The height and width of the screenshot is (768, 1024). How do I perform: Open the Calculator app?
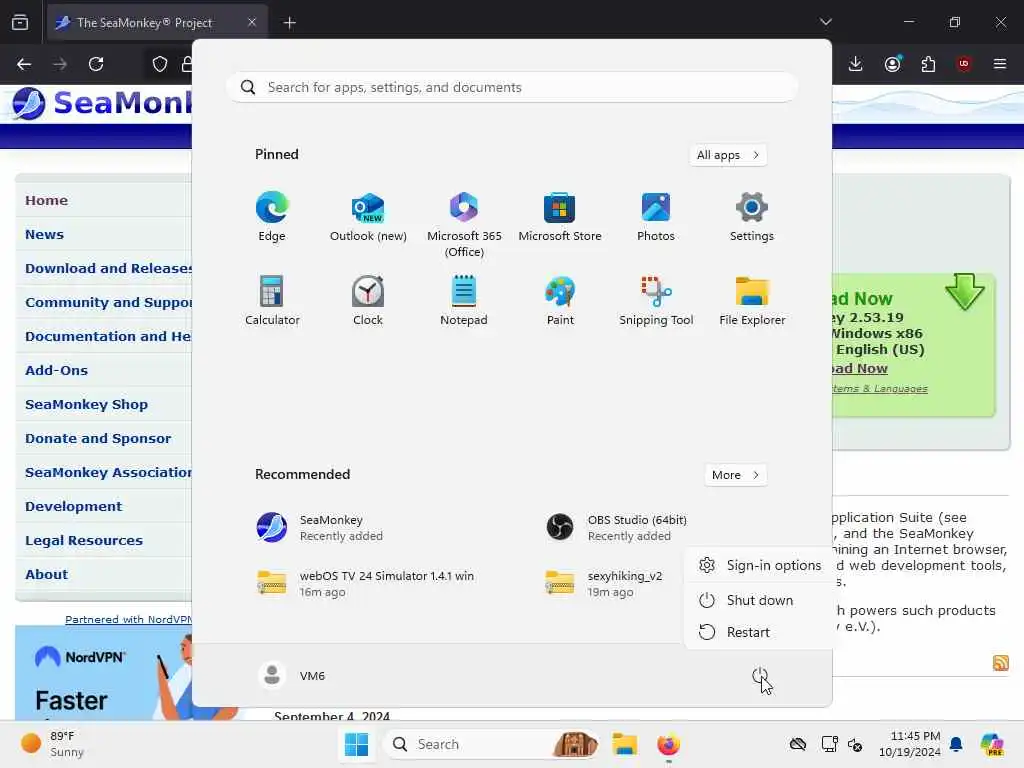272,300
